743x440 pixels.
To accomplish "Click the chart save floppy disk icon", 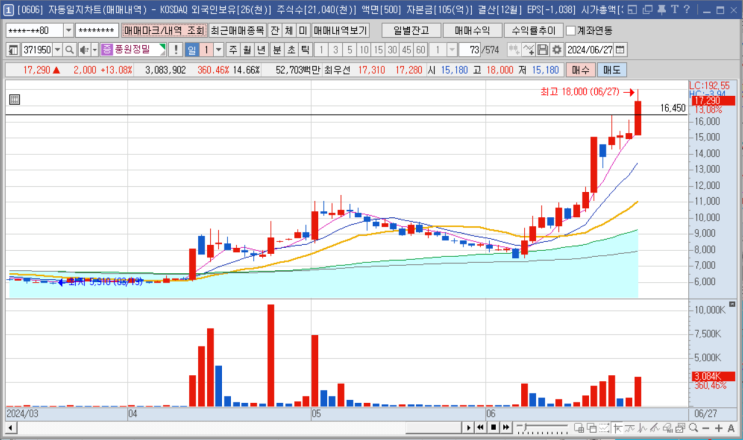I will (x=543, y=50).
